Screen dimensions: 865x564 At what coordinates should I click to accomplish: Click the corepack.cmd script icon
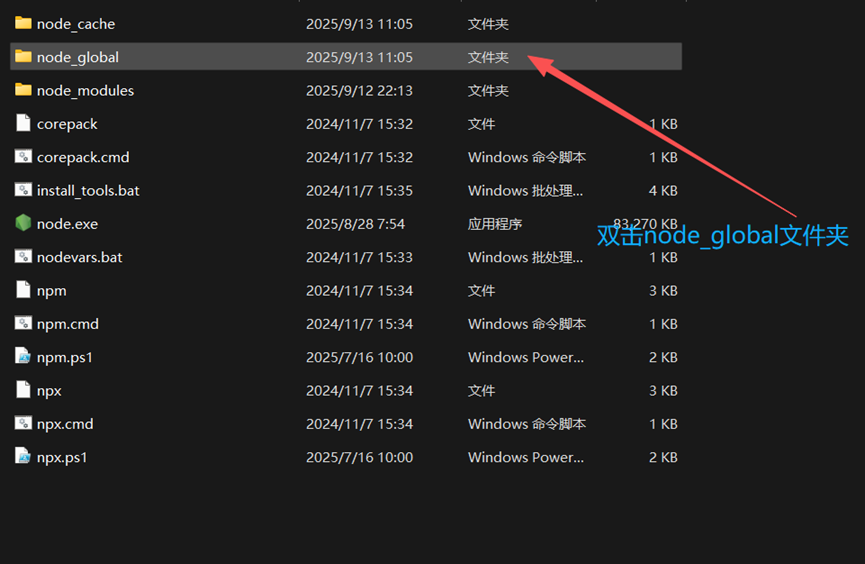[23, 156]
